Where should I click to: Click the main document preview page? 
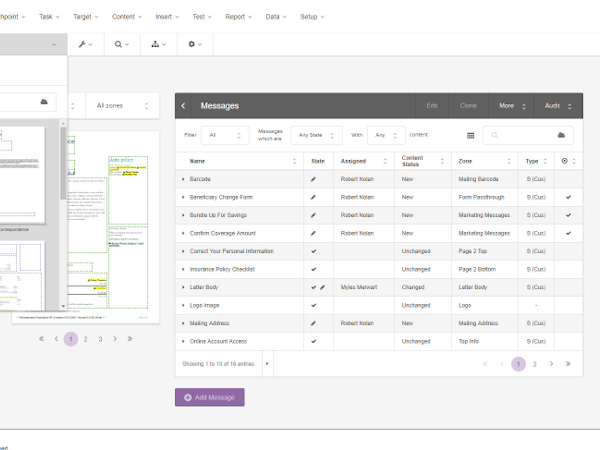coord(114,227)
